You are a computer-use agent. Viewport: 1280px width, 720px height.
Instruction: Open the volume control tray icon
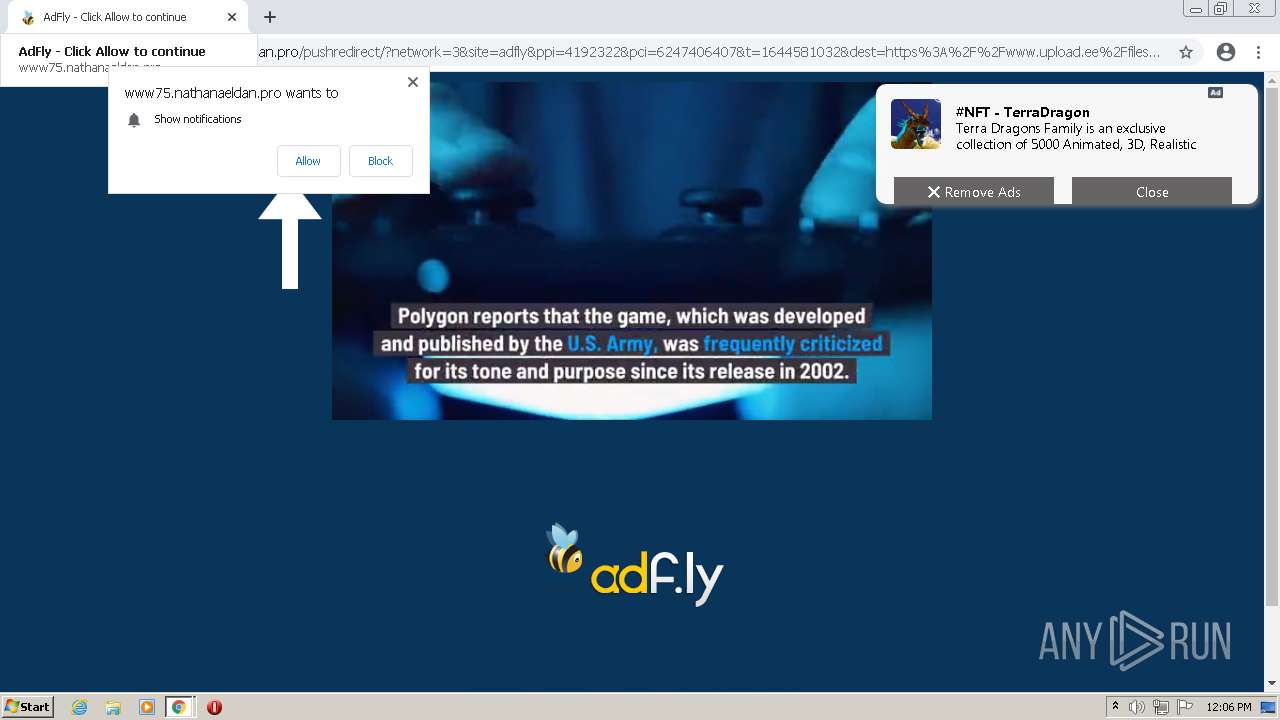click(1136, 707)
